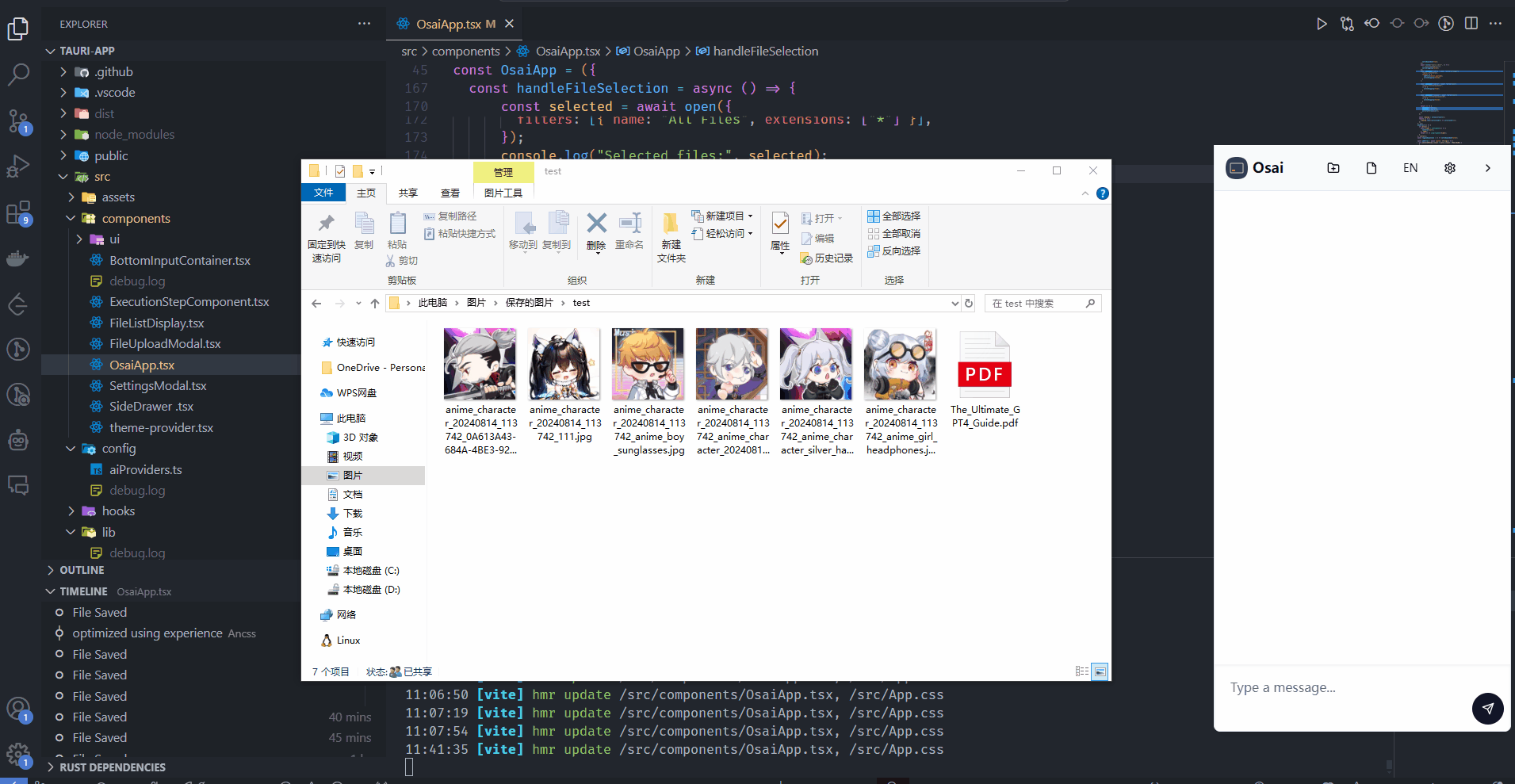1515x784 pixels.
Task: Open Osai settings via the gear icon
Action: (x=1450, y=167)
